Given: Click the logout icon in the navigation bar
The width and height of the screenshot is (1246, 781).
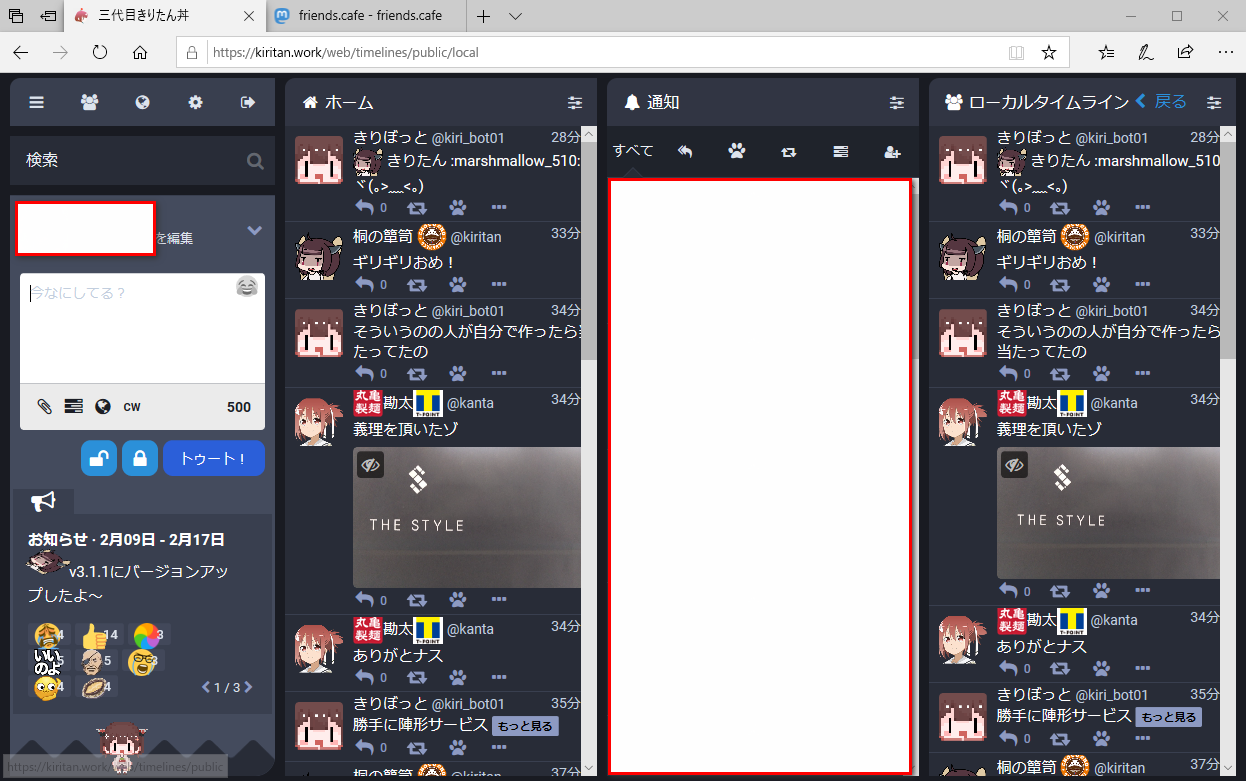Looking at the screenshot, I should point(248,102).
